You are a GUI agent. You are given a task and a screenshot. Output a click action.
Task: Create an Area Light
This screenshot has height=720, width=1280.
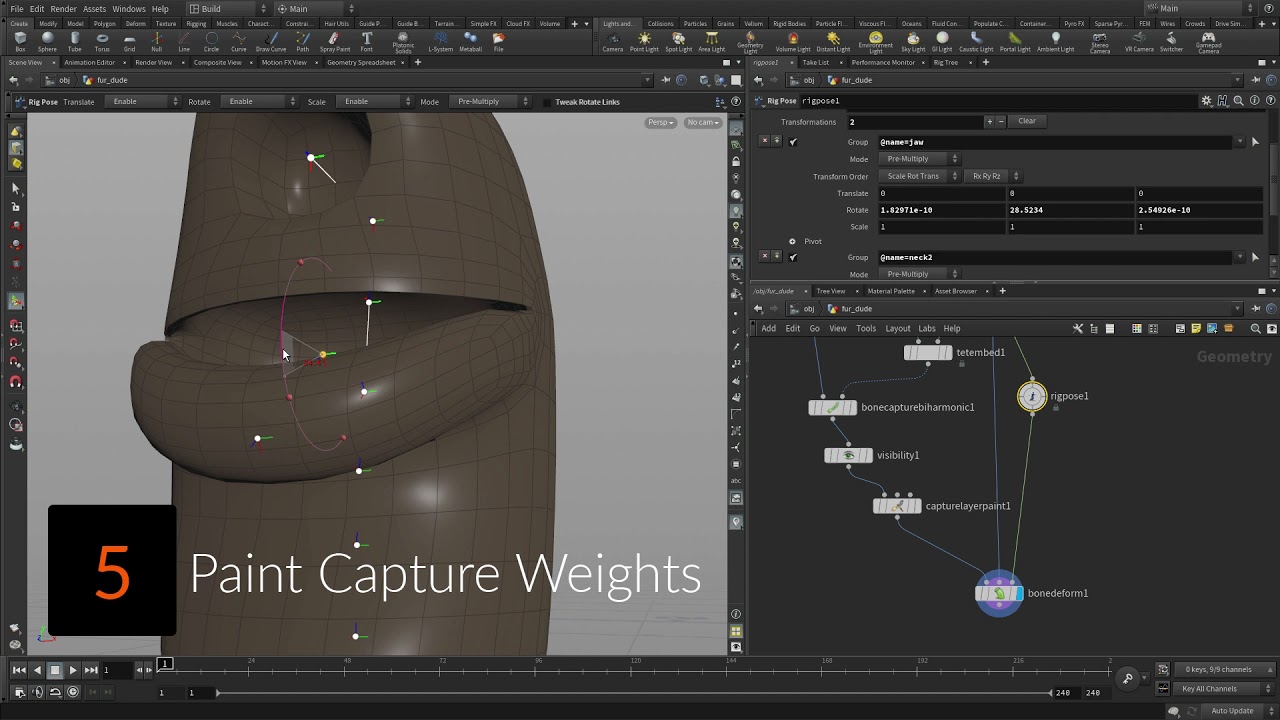pos(711,42)
